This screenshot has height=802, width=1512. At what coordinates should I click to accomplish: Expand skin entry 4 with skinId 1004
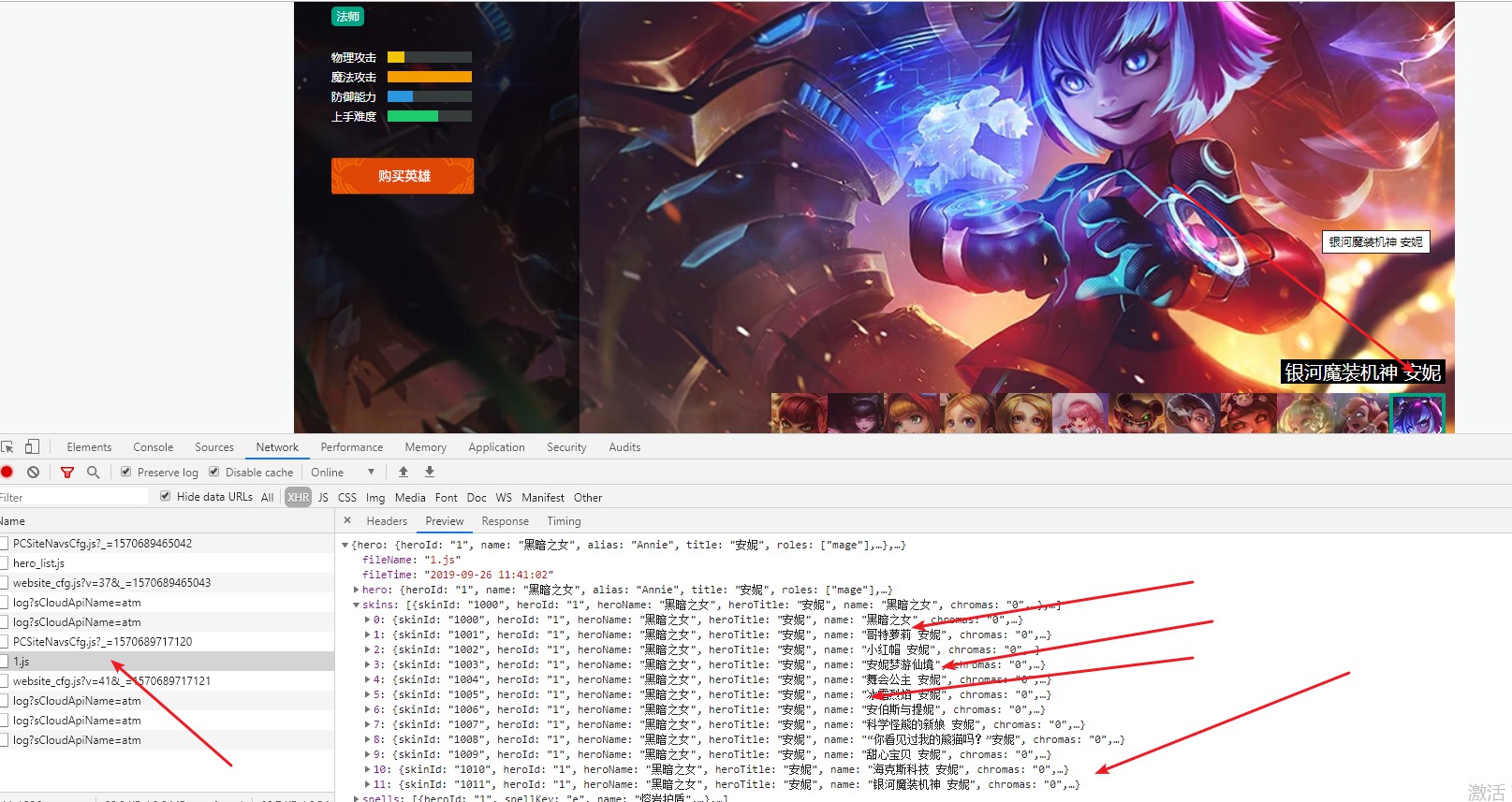point(367,679)
